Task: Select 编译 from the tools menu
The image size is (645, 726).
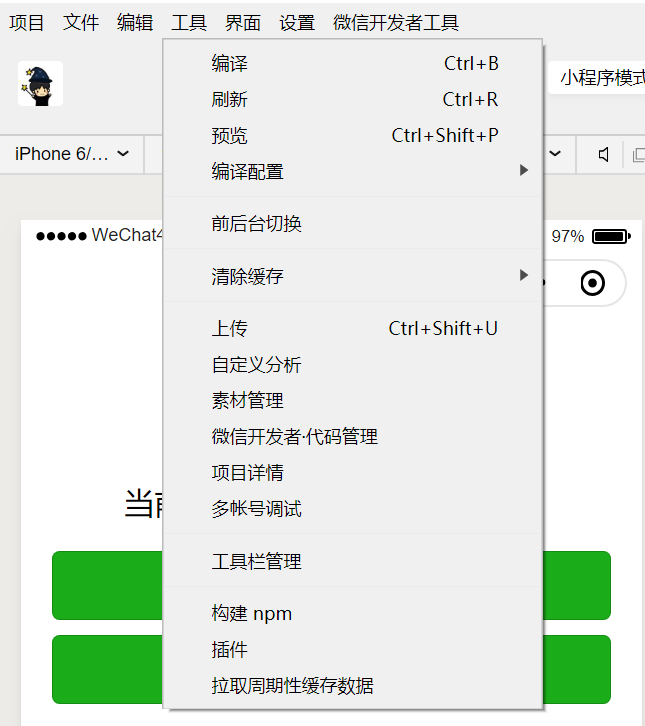Action: (x=353, y=63)
